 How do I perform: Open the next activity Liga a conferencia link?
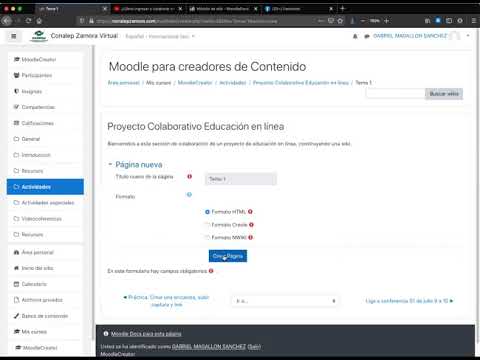409,301
